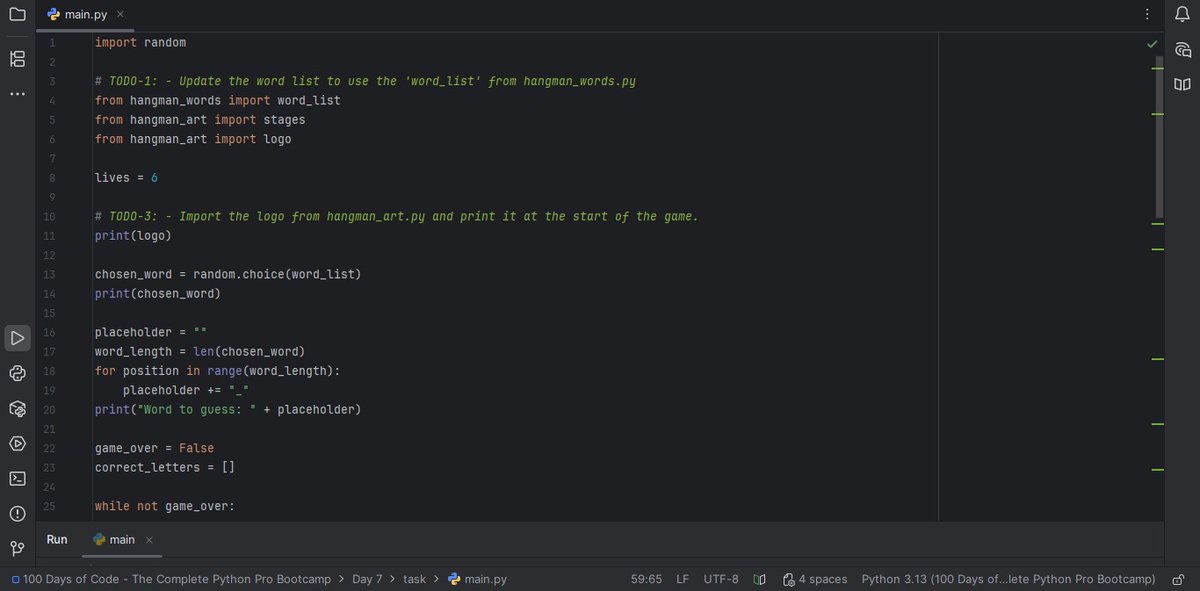The width and height of the screenshot is (1200, 591).
Task: Click the 'correct_letters = []' line
Action: point(164,468)
